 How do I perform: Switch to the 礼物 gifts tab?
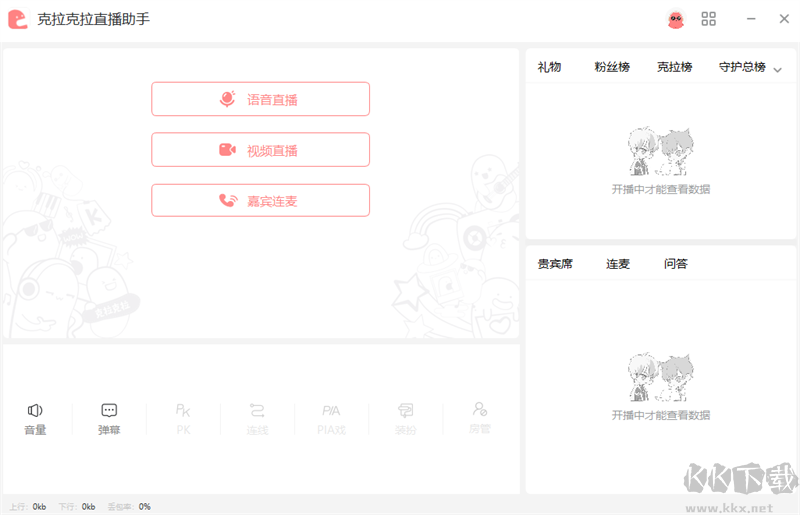pos(549,67)
